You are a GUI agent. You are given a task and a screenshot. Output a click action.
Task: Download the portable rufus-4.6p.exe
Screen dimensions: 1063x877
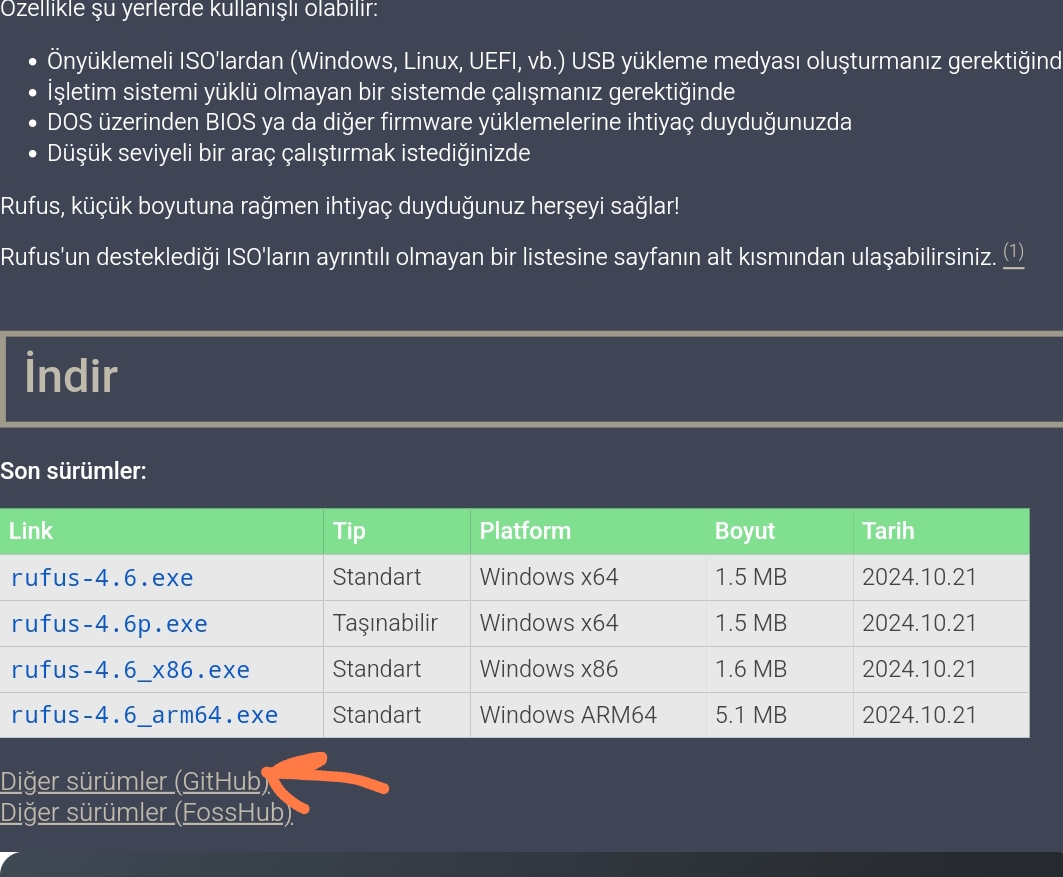pyautogui.click(x=109, y=624)
